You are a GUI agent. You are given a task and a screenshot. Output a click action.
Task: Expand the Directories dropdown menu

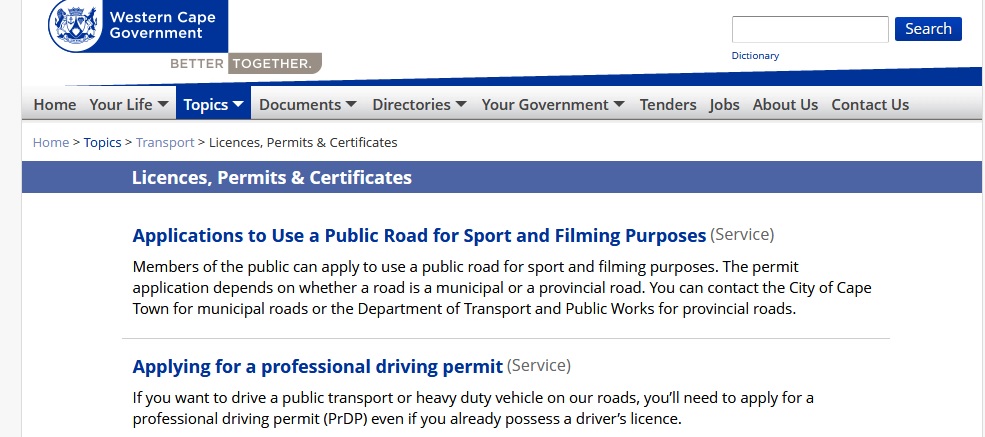coord(419,104)
